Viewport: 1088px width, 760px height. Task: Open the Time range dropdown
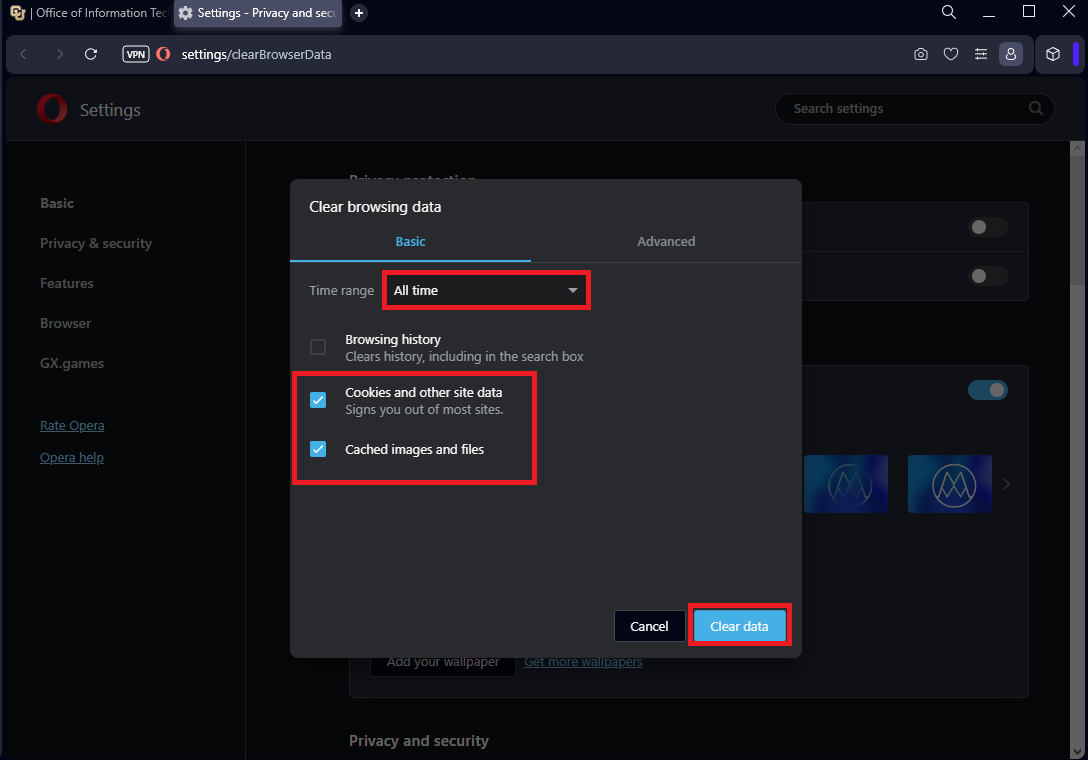point(486,290)
